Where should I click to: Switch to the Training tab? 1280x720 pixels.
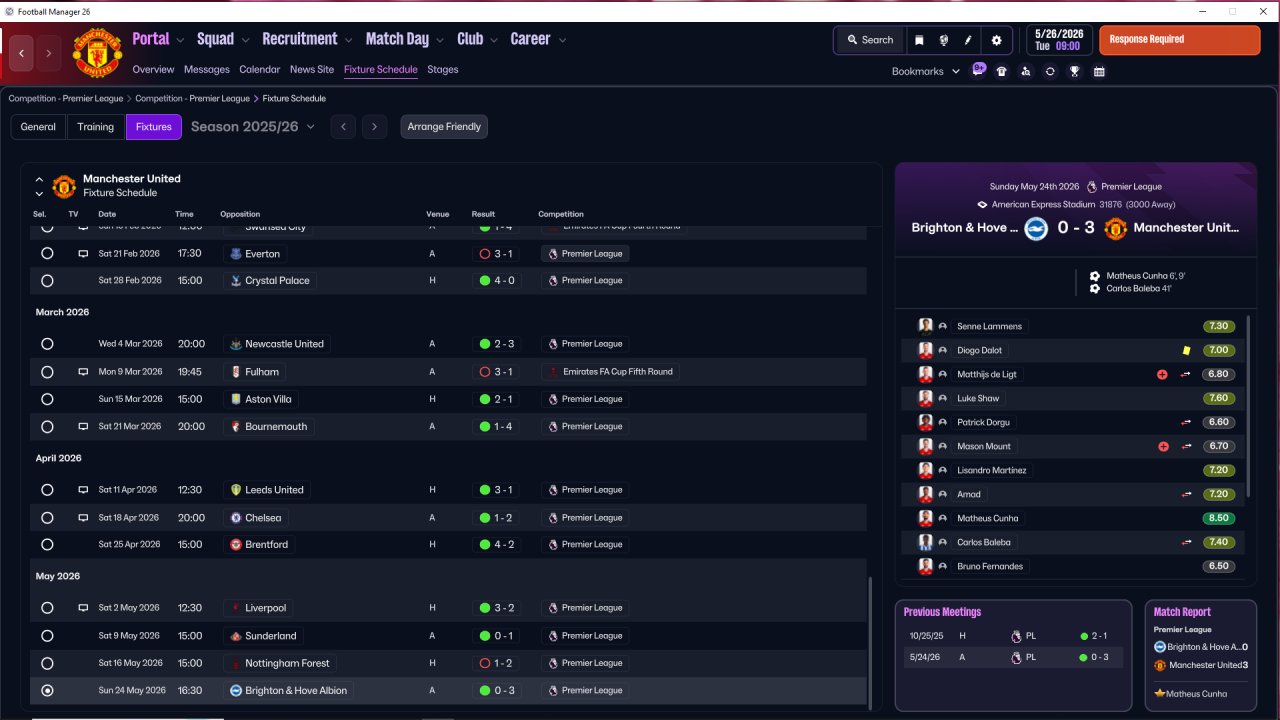[96, 127]
